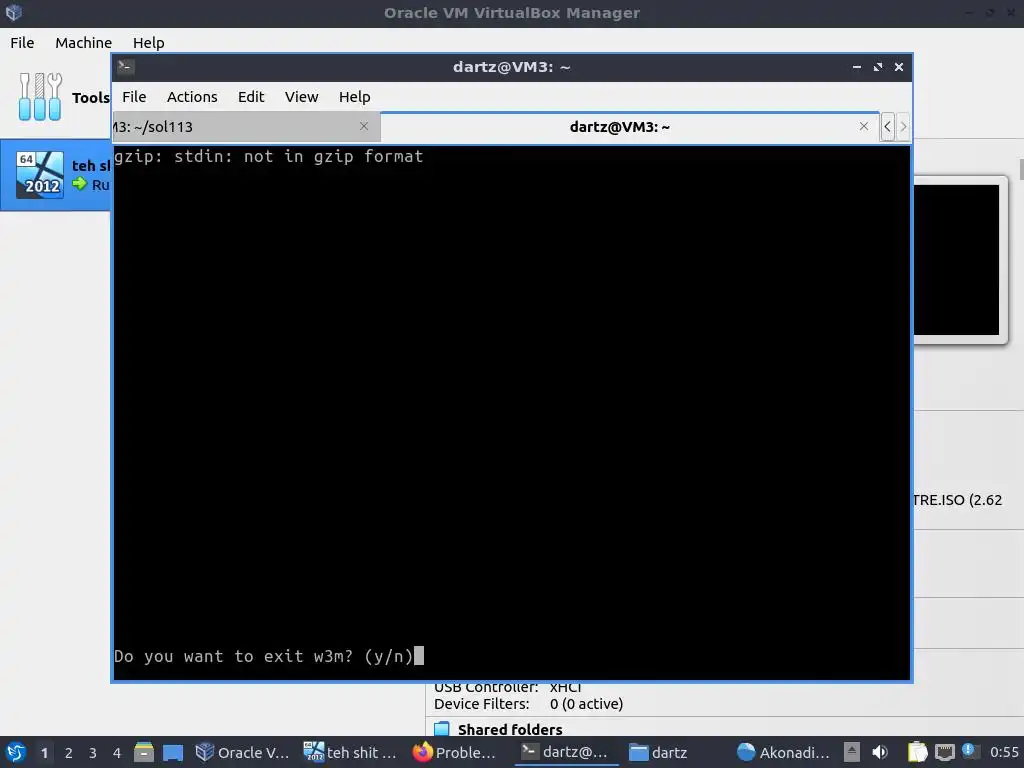Switch to workspace 4 in the pager
The width and height of the screenshot is (1024, 768).
(x=117, y=753)
